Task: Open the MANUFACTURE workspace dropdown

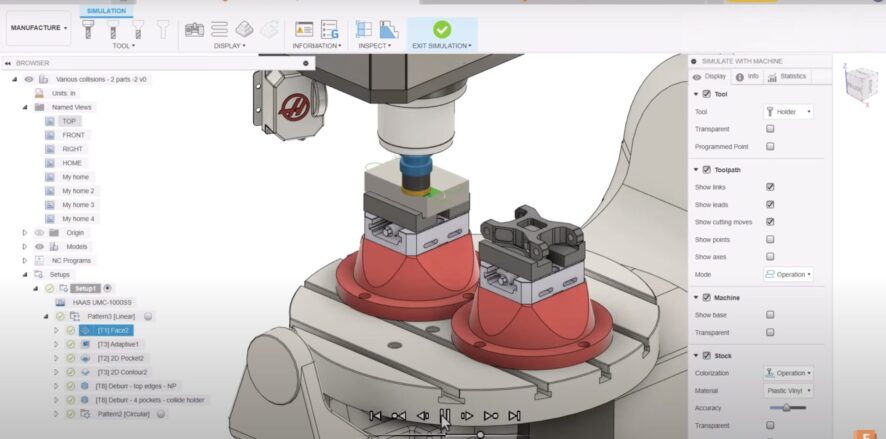Action: 38,28
